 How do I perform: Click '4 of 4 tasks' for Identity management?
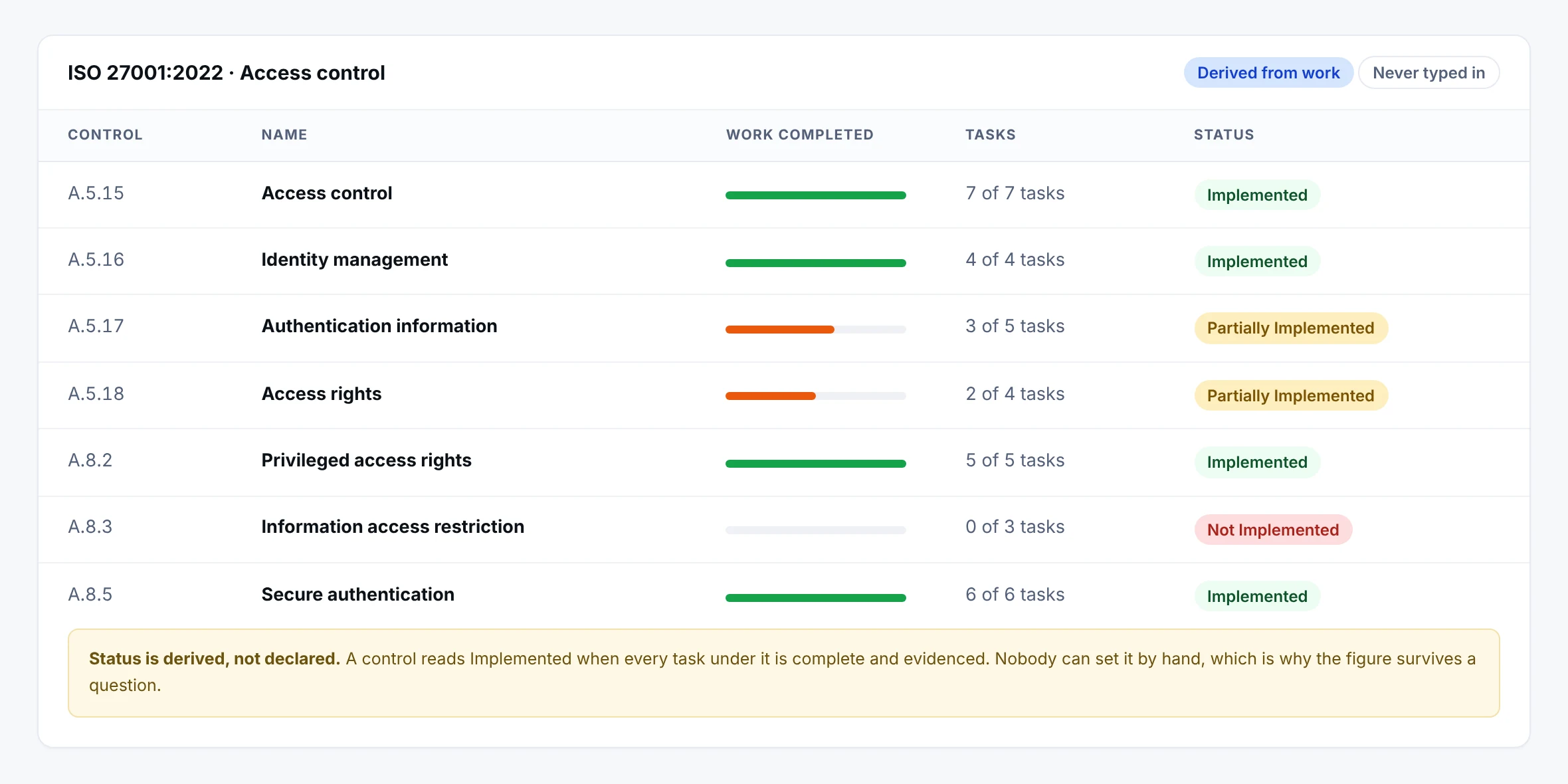click(x=1015, y=260)
